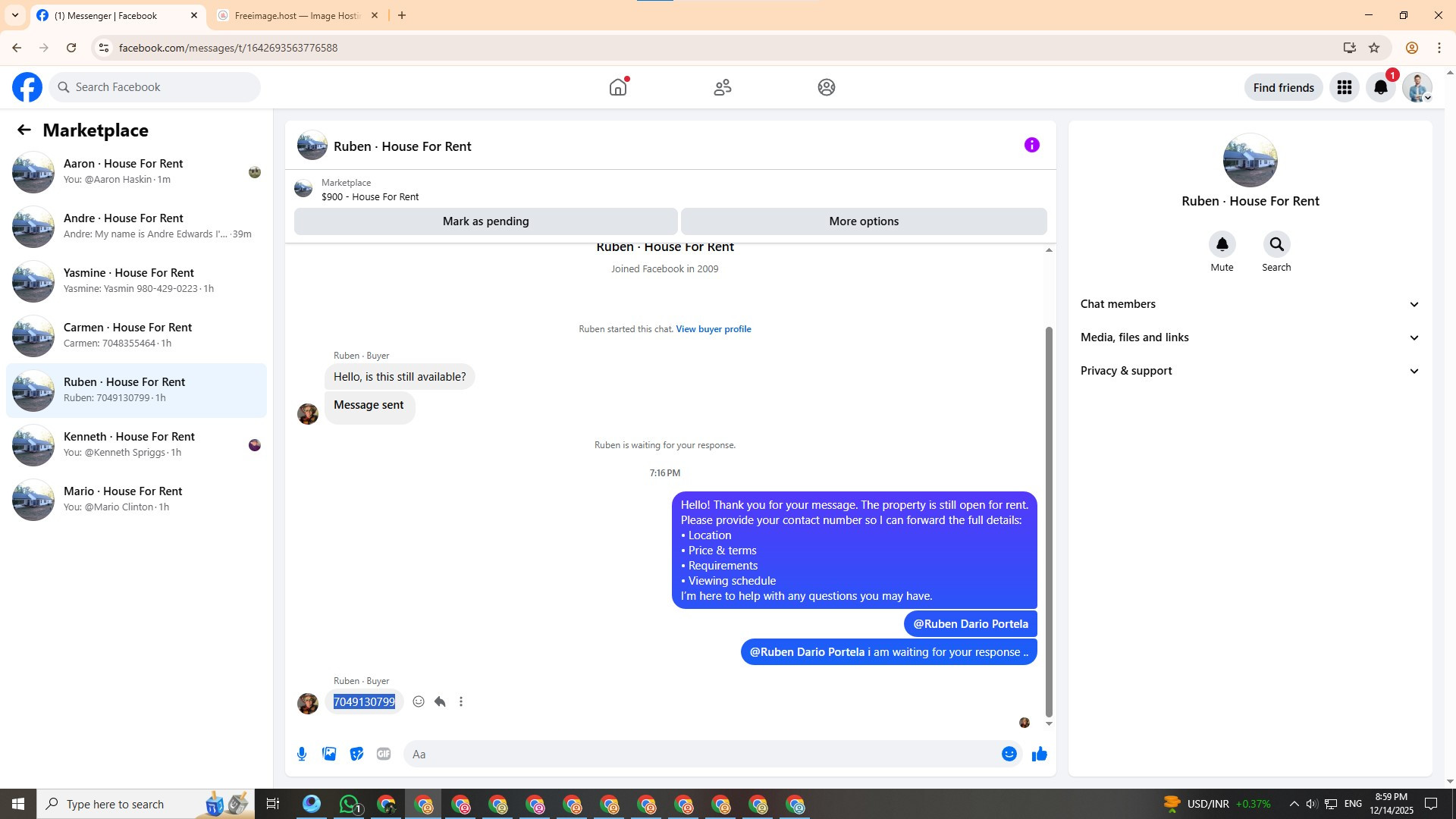The image size is (1456, 819).
Task: Open the View buyer profile link
Action: point(713,329)
